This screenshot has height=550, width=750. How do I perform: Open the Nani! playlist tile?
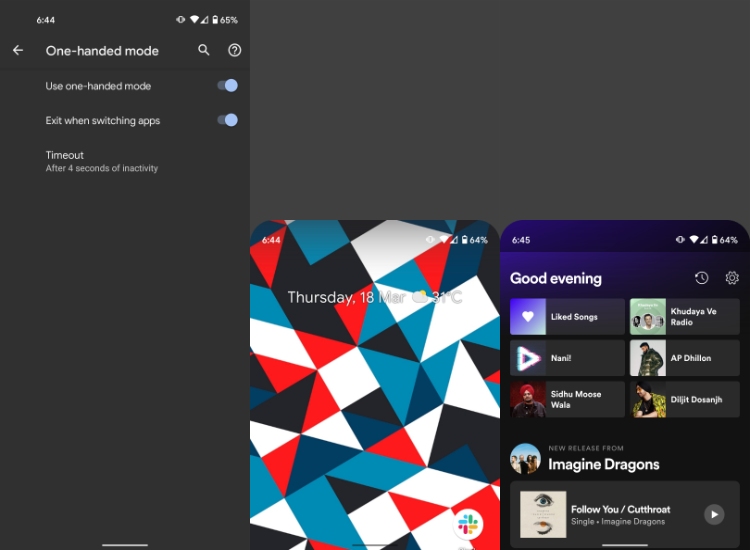(567, 358)
